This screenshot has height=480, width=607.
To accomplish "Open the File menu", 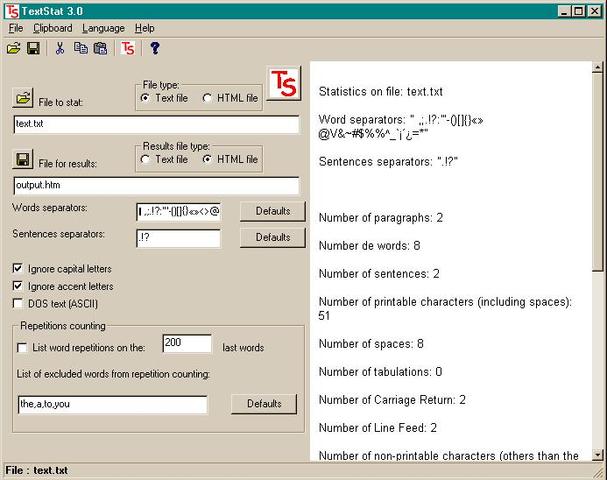I will 16,28.
